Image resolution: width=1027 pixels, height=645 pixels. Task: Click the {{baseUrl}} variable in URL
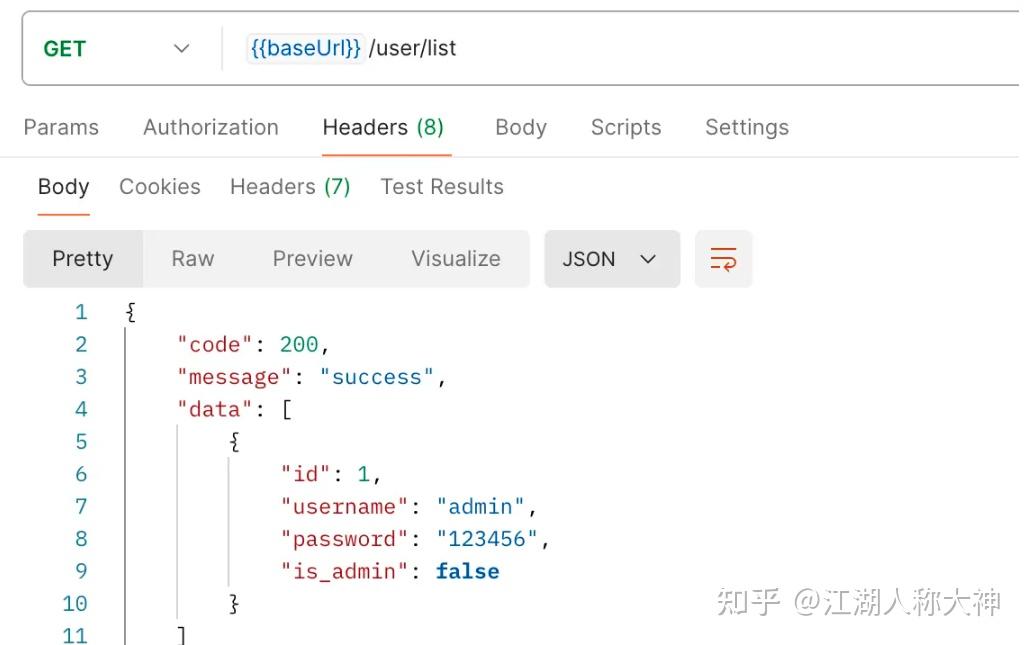(x=304, y=48)
